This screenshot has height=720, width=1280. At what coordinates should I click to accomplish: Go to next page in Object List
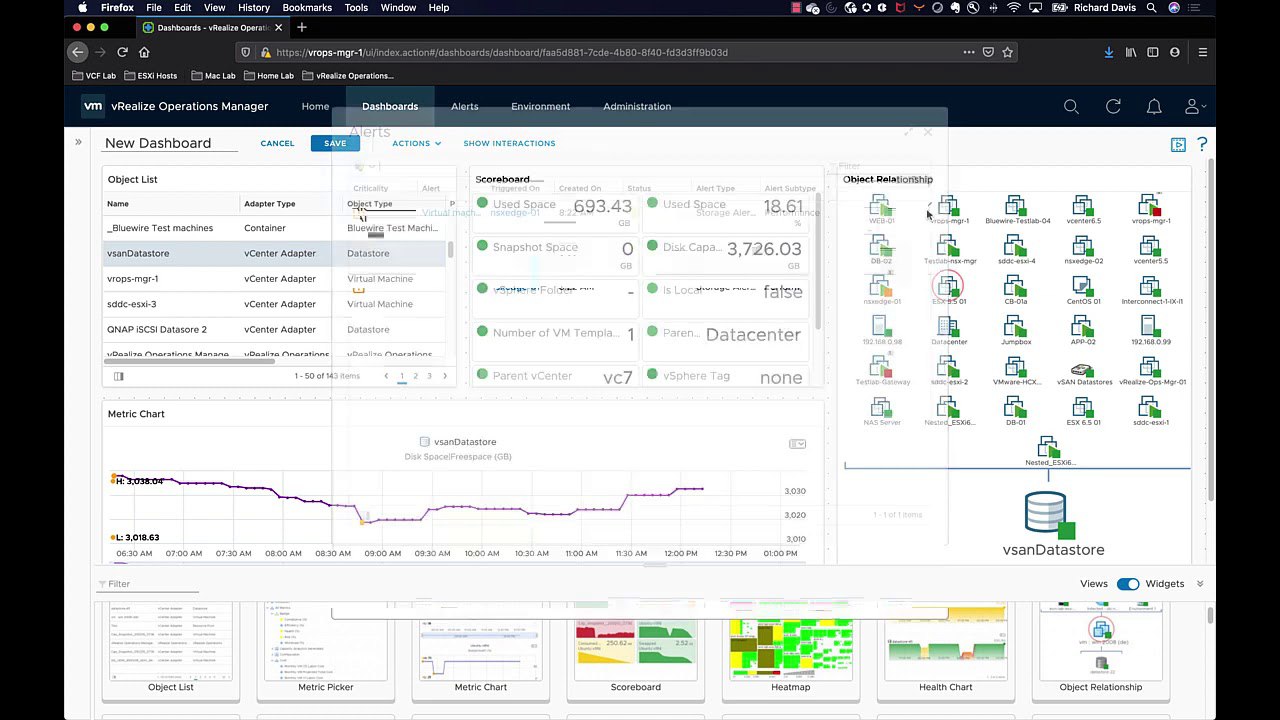[445, 376]
